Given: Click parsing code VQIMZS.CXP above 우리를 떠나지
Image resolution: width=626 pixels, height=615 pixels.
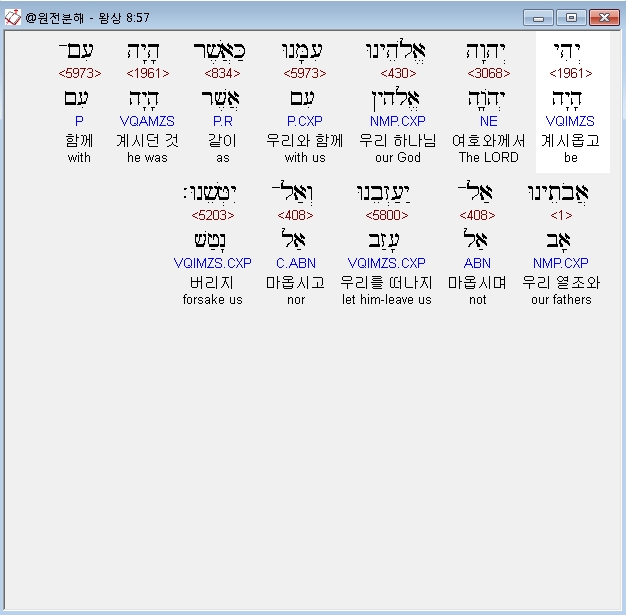Looking at the screenshot, I should click(386, 263).
